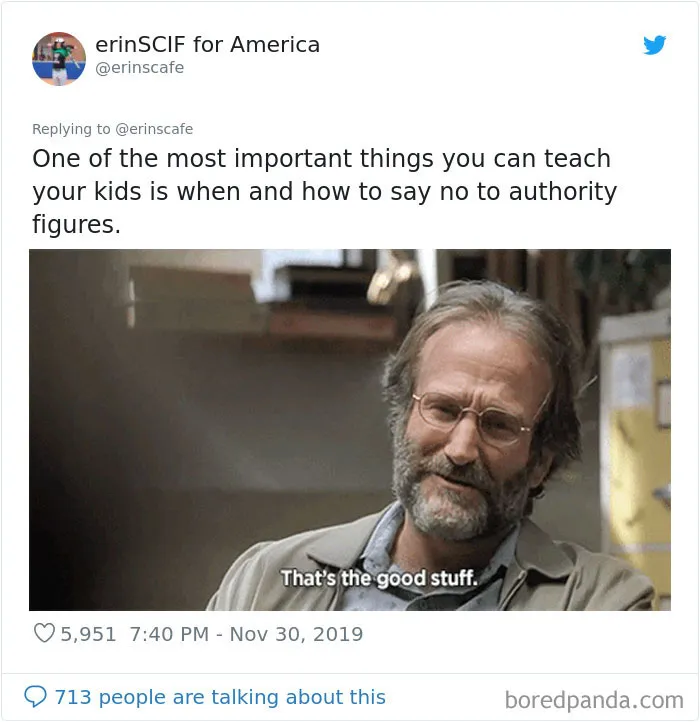
Task: Click the words 'authority figures' in tweet
Action: click(324, 208)
